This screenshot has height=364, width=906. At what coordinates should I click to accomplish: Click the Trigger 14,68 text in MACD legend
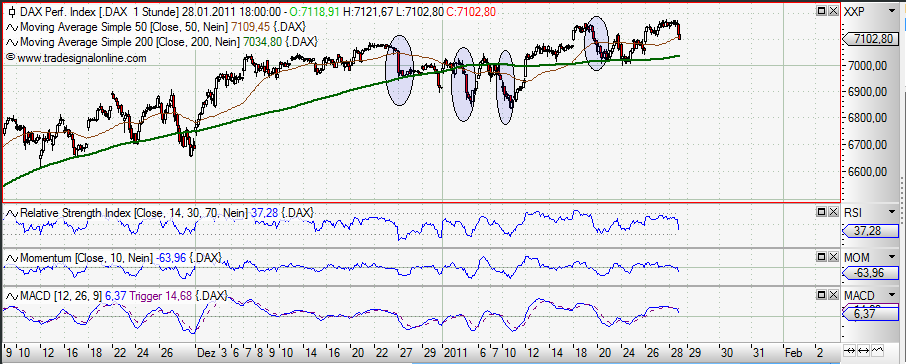[162, 296]
